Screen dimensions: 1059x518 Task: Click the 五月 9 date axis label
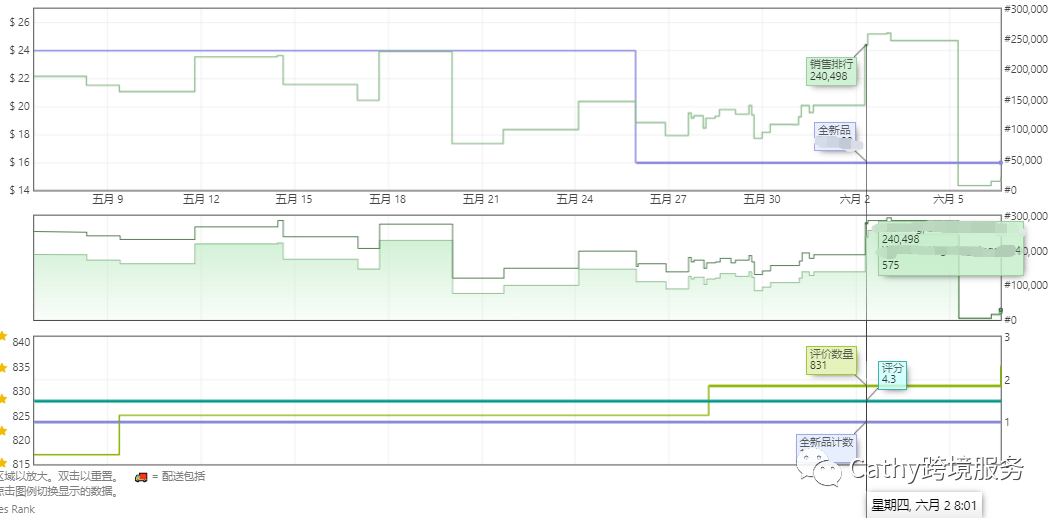tap(107, 199)
